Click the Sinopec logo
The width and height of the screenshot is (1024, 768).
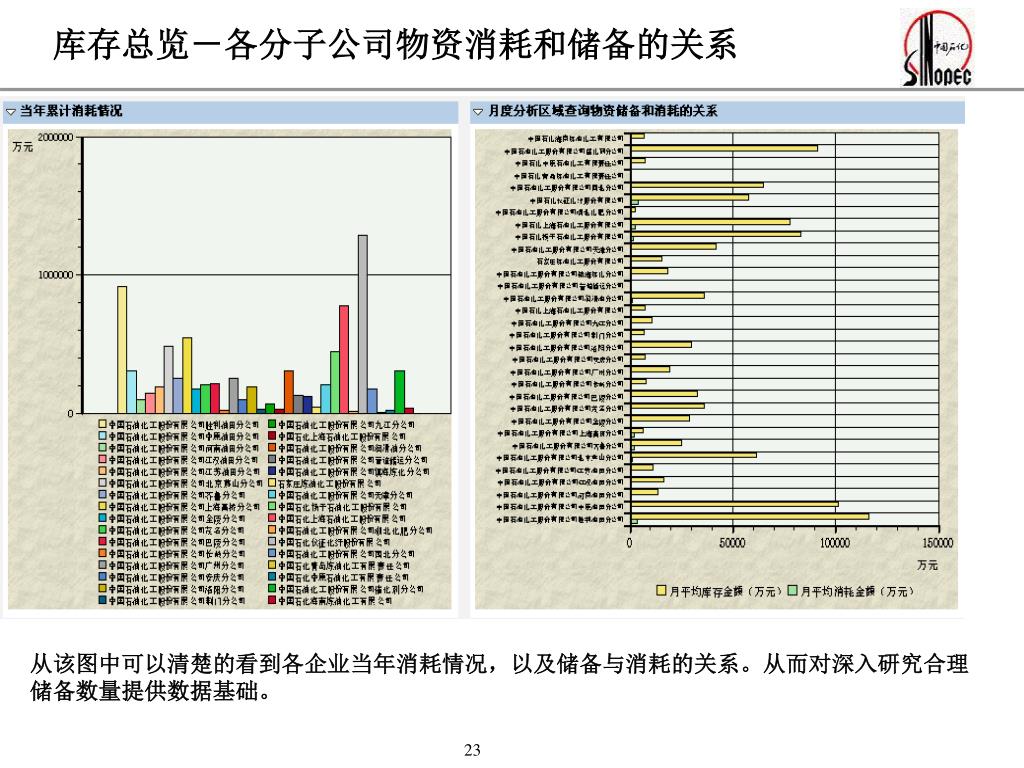[936, 48]
